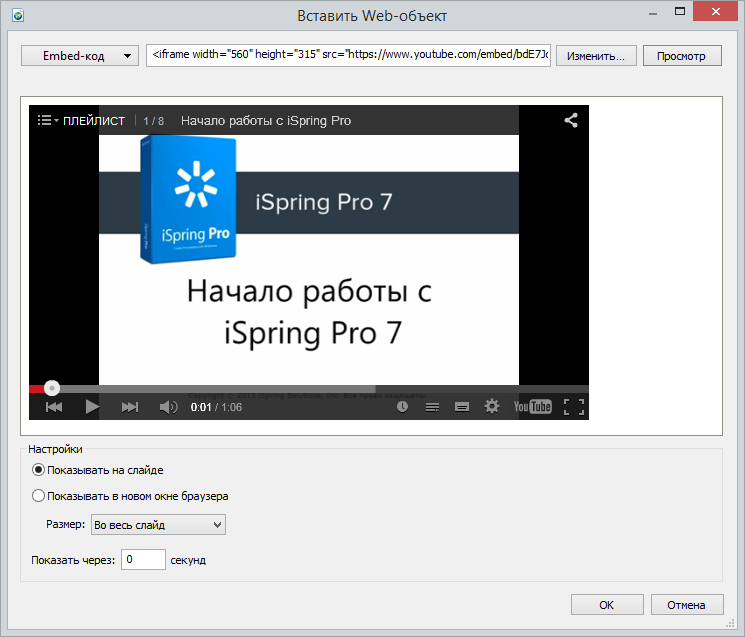Image resolution: width=745 pixels, height=637 pixels.
Task: Click the Watch Later clock icon
Action: (x=402, y=407)
